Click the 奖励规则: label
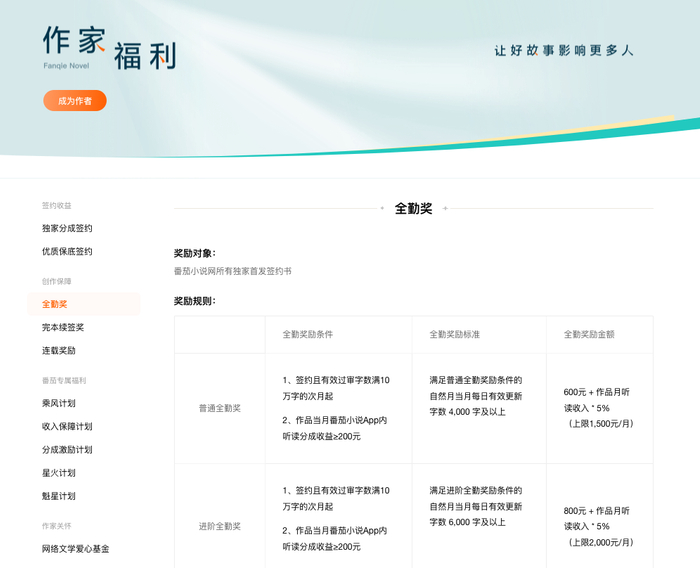Screen dimensions: 700x568 coord(195,301)
